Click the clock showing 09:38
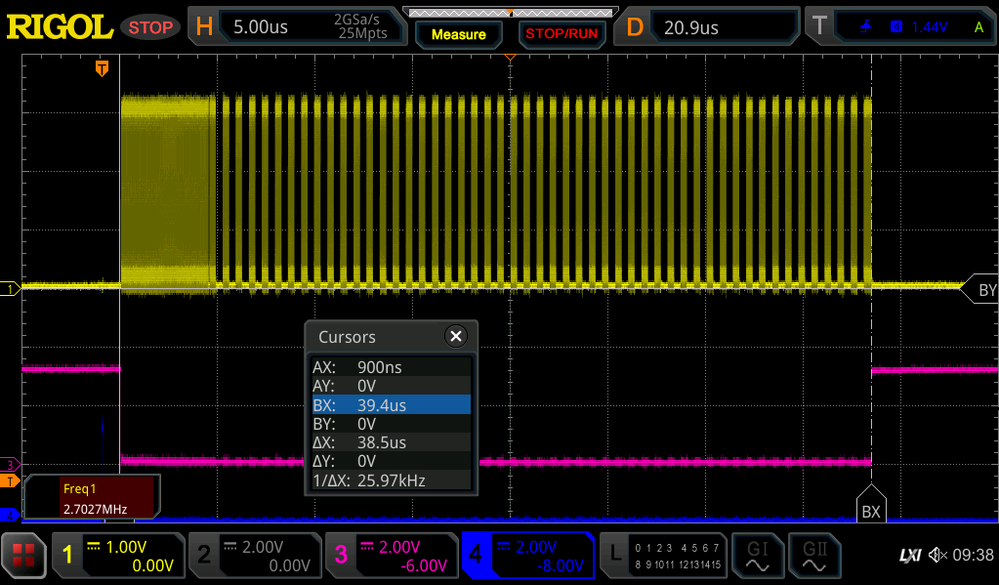Screen dimensions: 999x585 [x=973, y=555]
